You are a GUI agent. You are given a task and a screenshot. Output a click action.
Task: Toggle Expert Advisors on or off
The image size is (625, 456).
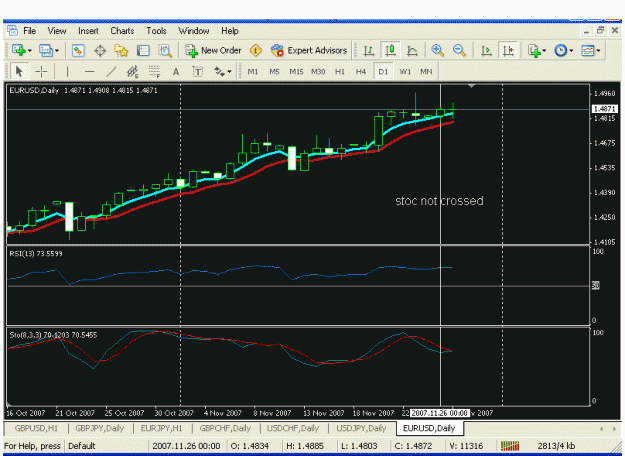pyautogui.click(x=309, y=51)
